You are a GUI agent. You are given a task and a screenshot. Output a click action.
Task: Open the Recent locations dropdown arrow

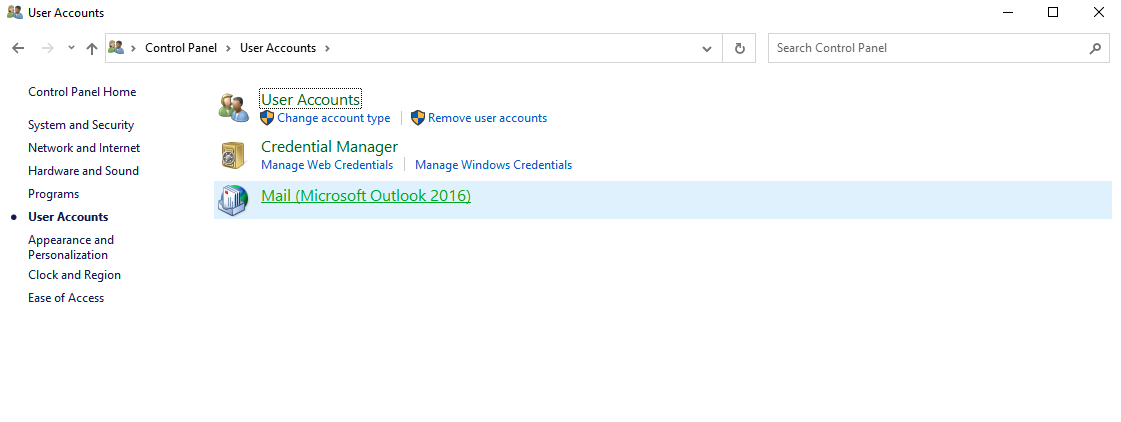click(71, 48)
